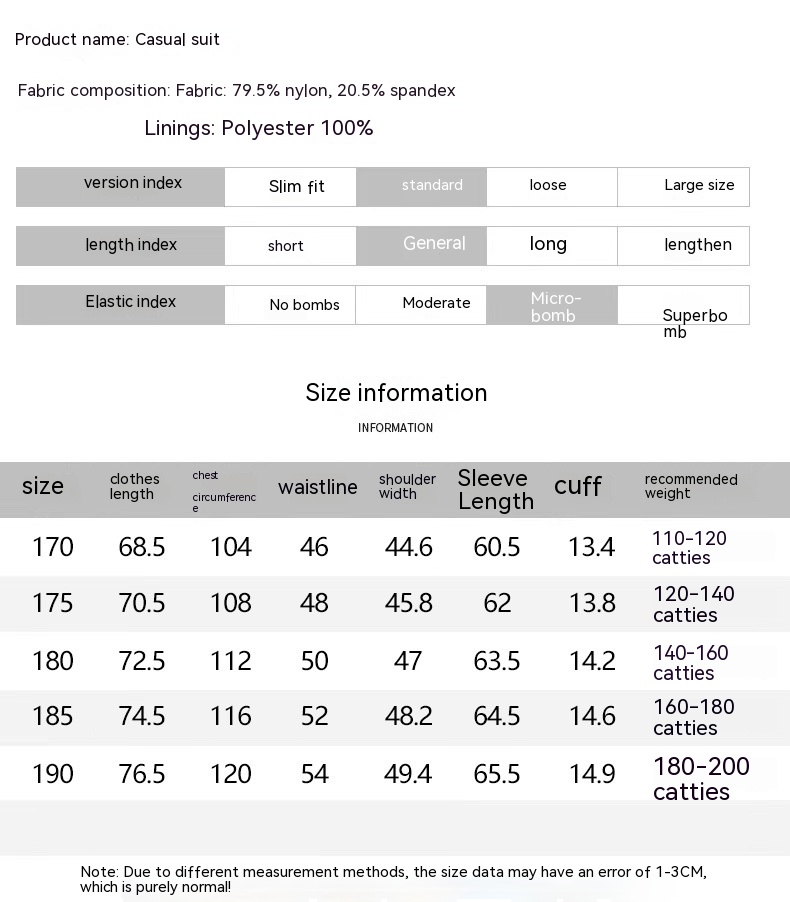Screen dimensions: 790x902
Task: Choose the short length option
Action: 286,246
